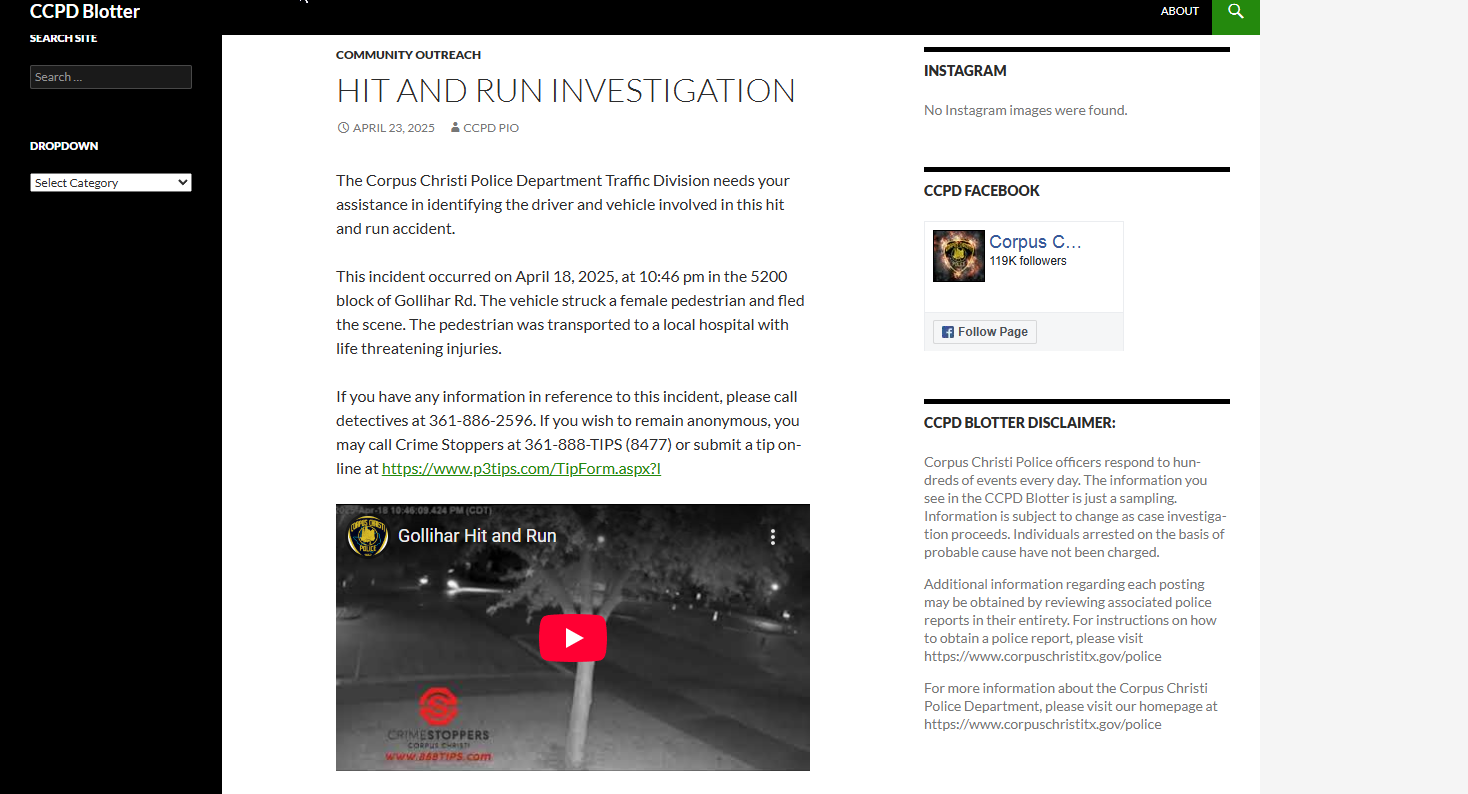
Task: Click the CCPD PIO author link
Action: (489, 127)
